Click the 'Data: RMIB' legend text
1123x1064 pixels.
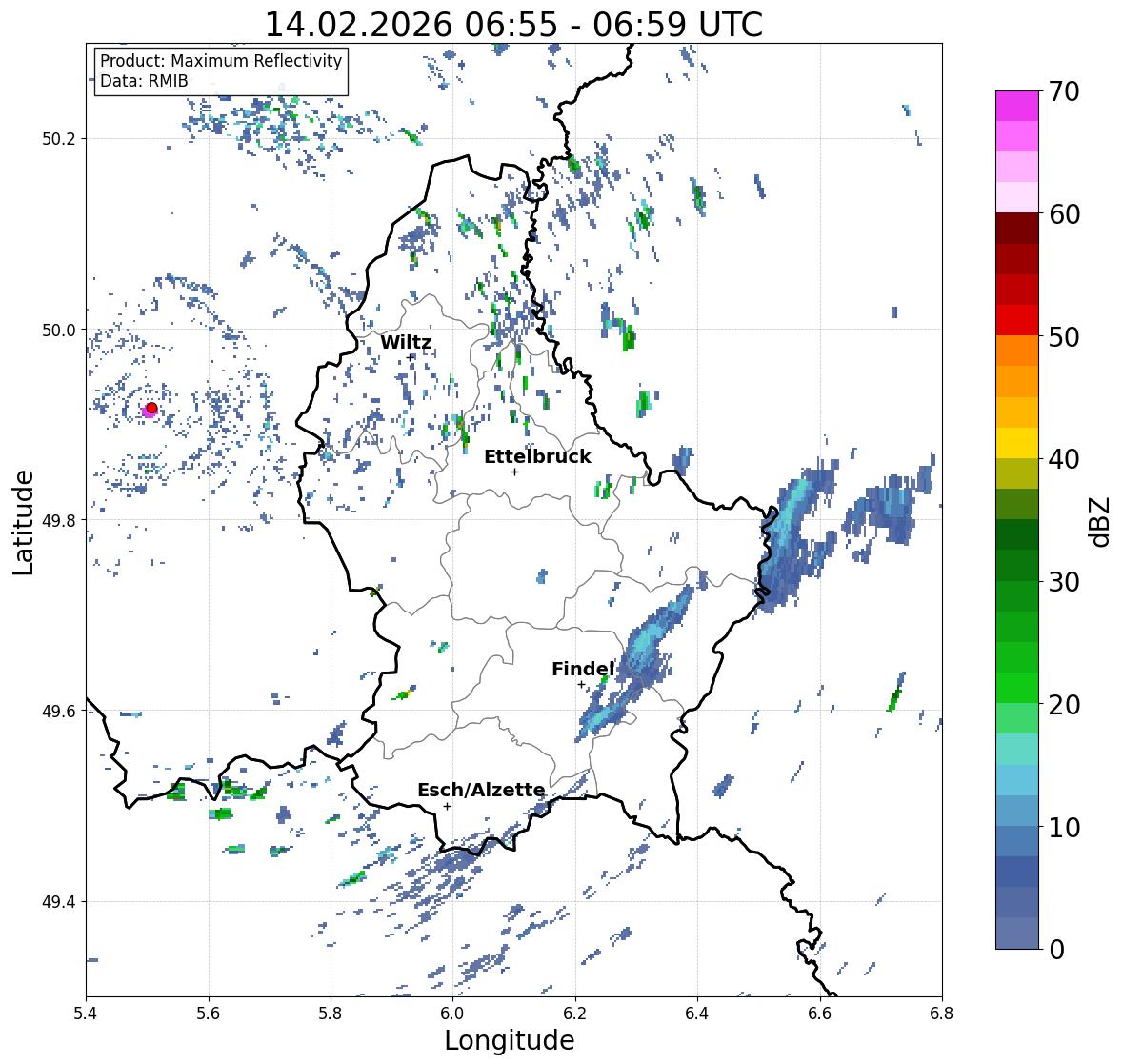click(x=144, y=81)
